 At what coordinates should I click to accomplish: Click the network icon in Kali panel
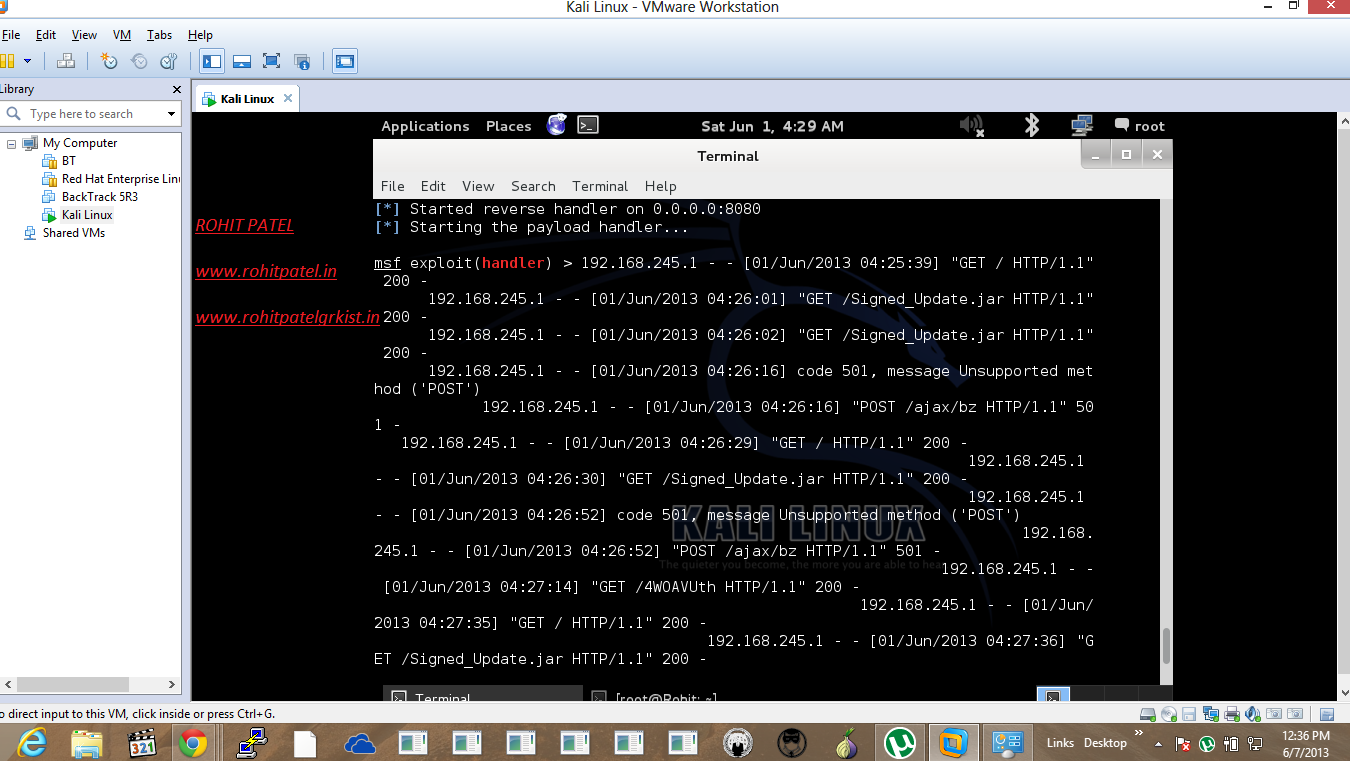pyautogui.click(x=1081, y=125)
